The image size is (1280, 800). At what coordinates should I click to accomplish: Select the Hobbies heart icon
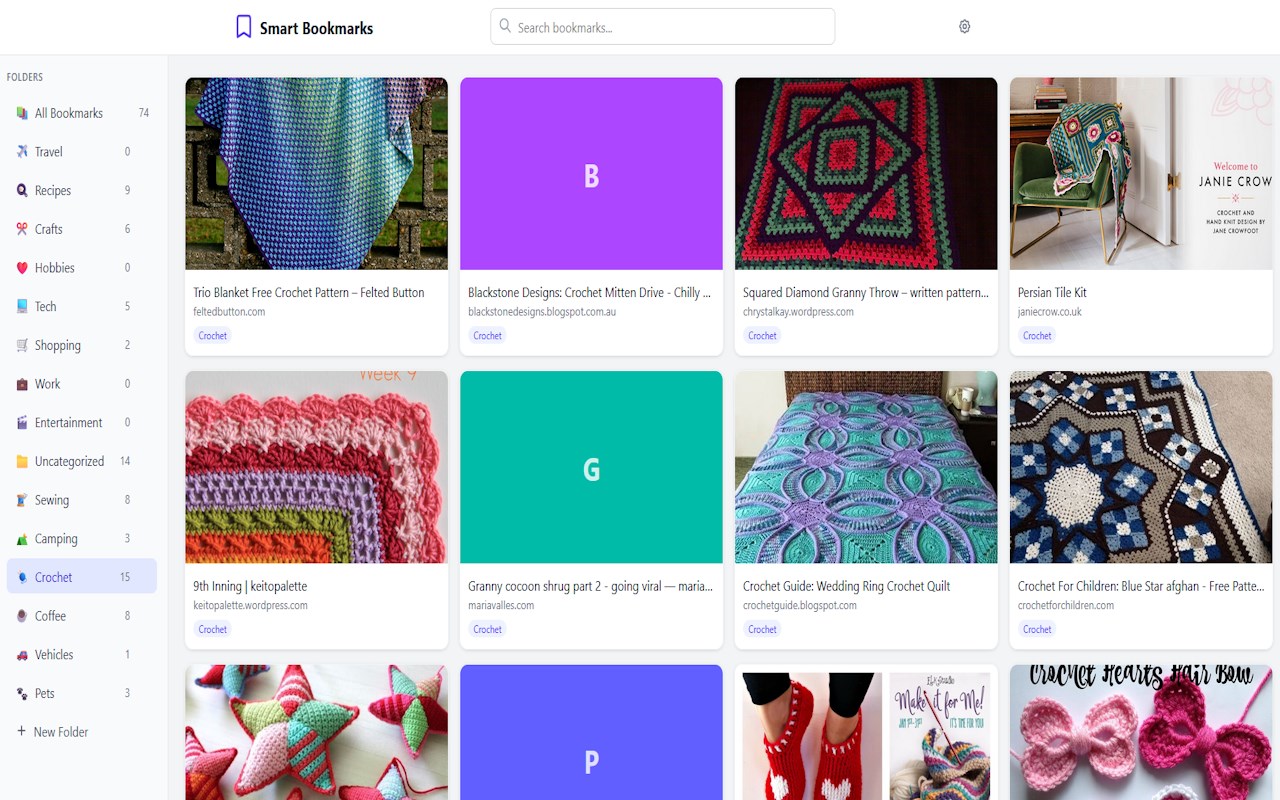point(22,268)
